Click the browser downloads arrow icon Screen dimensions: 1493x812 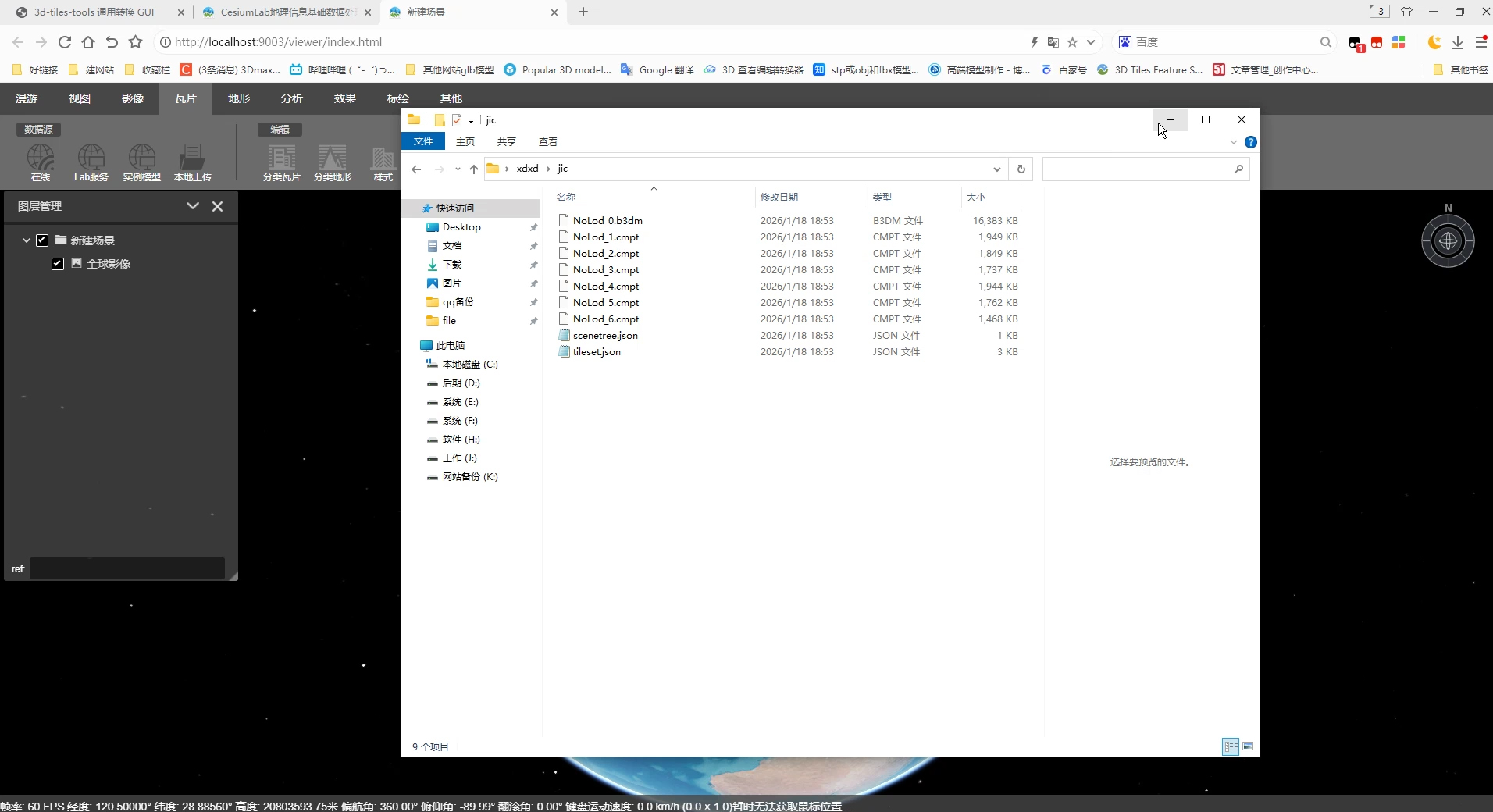click(1457, 42)
